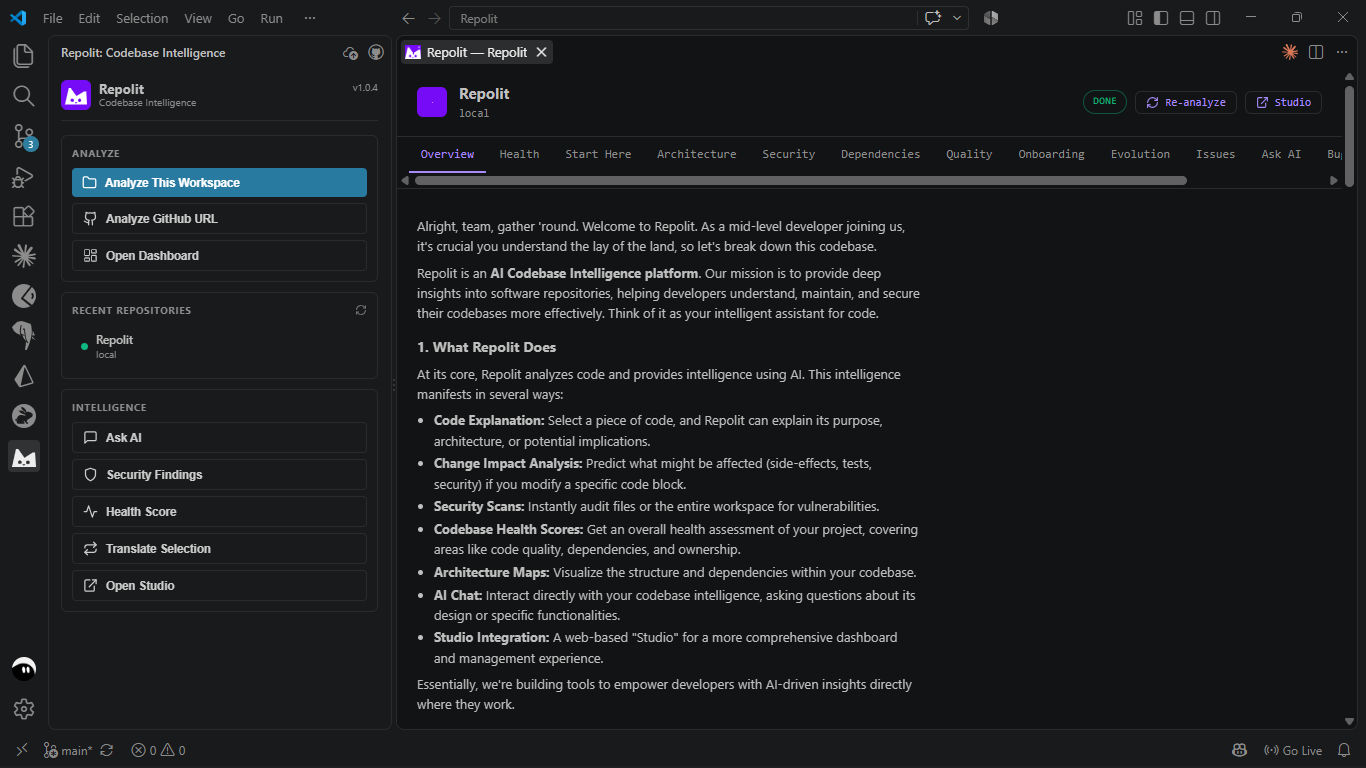Click the elephant icon in activity bar
Viewport: 1366px width, 768px height.
(x=24, y=336)
